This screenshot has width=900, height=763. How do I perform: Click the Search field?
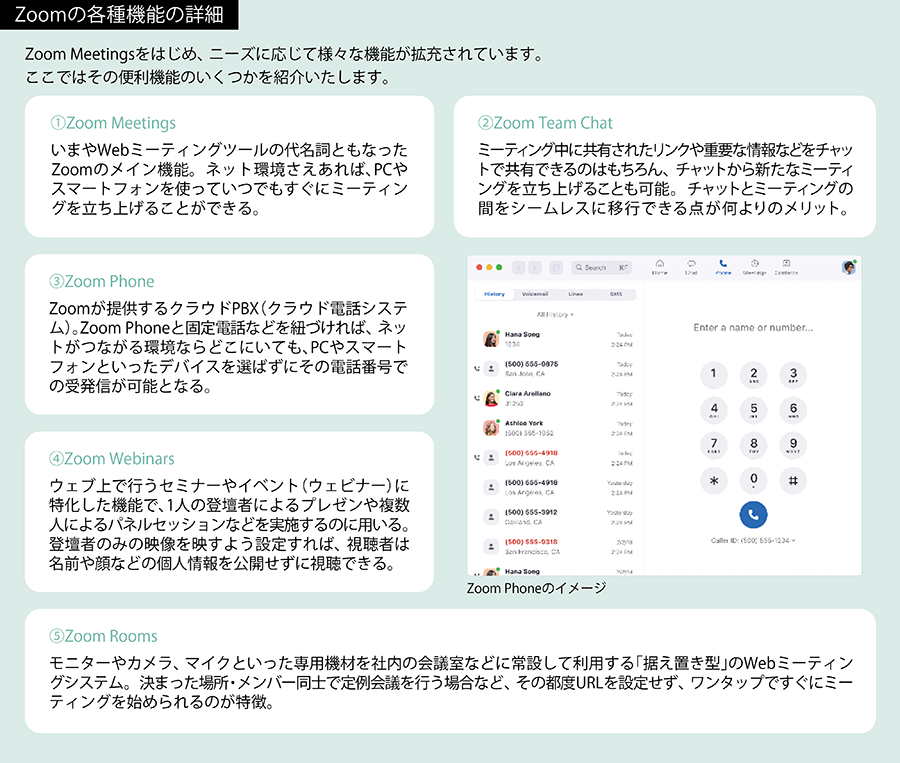(x=600, y=268)
